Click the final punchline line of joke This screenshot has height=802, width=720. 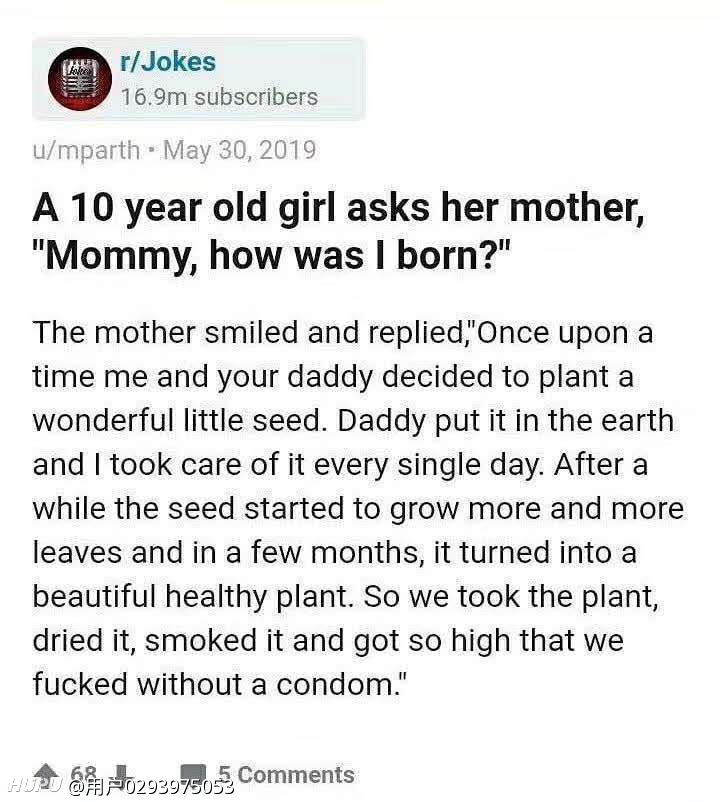click(x=220, y=684)
